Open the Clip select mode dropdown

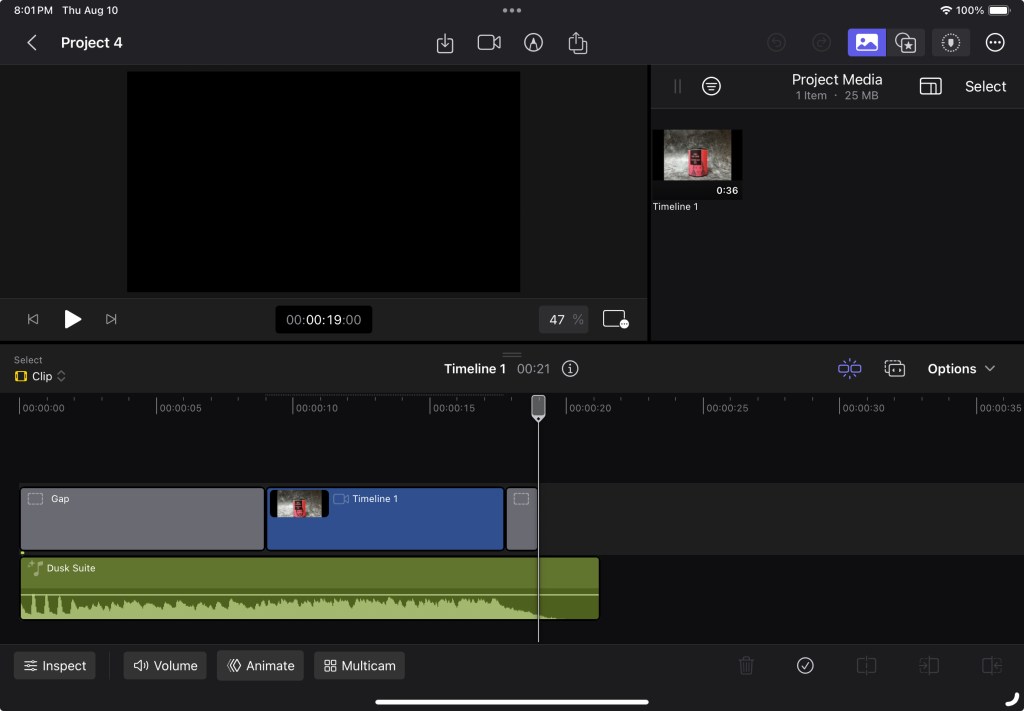[x=41, y=377]
